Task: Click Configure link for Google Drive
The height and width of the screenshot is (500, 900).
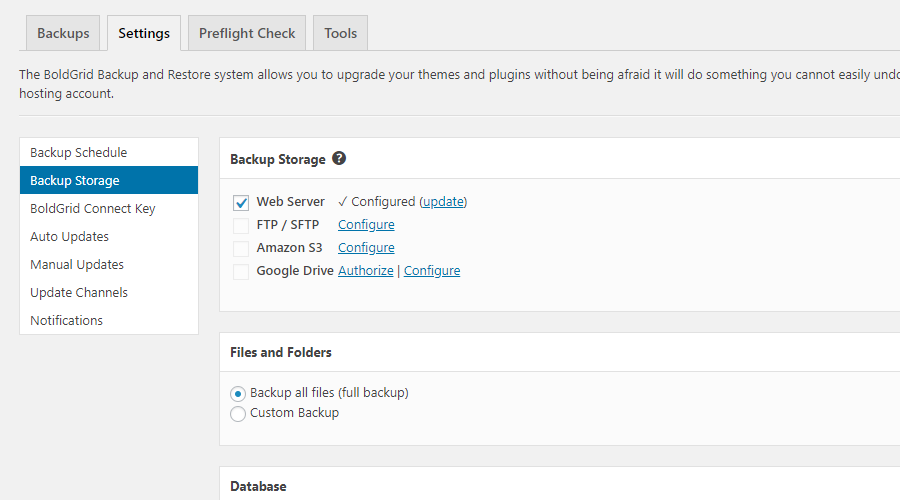Action: tap(432, 270)
